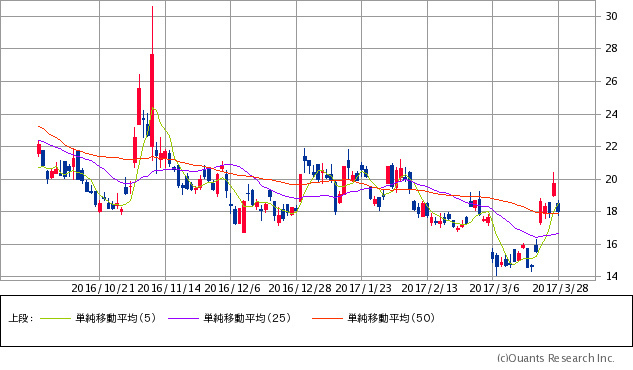Click the price axis value 22

click(611, 146)
